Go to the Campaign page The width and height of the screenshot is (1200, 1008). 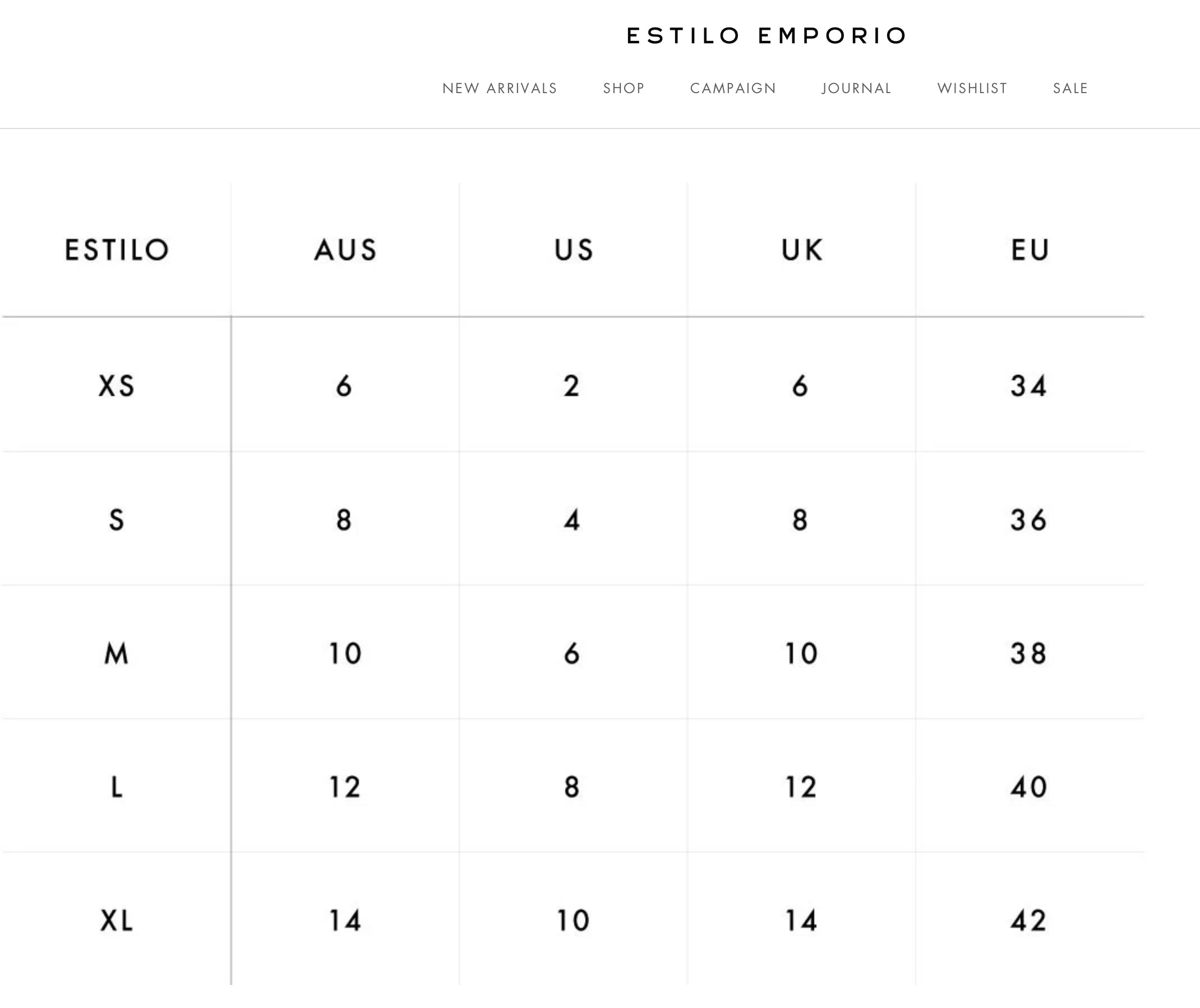point(733,88)
